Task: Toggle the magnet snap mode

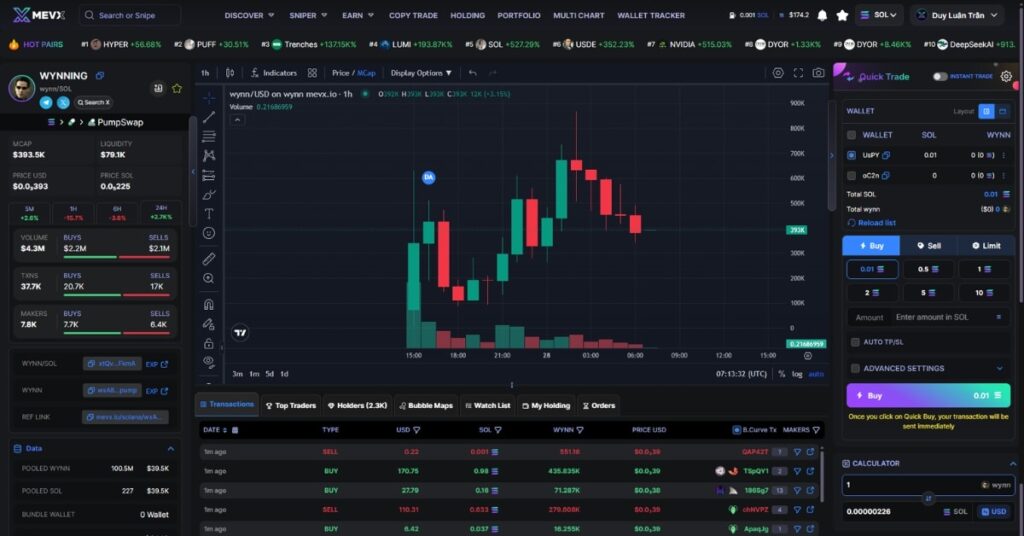Action: [x=209, y=304]
